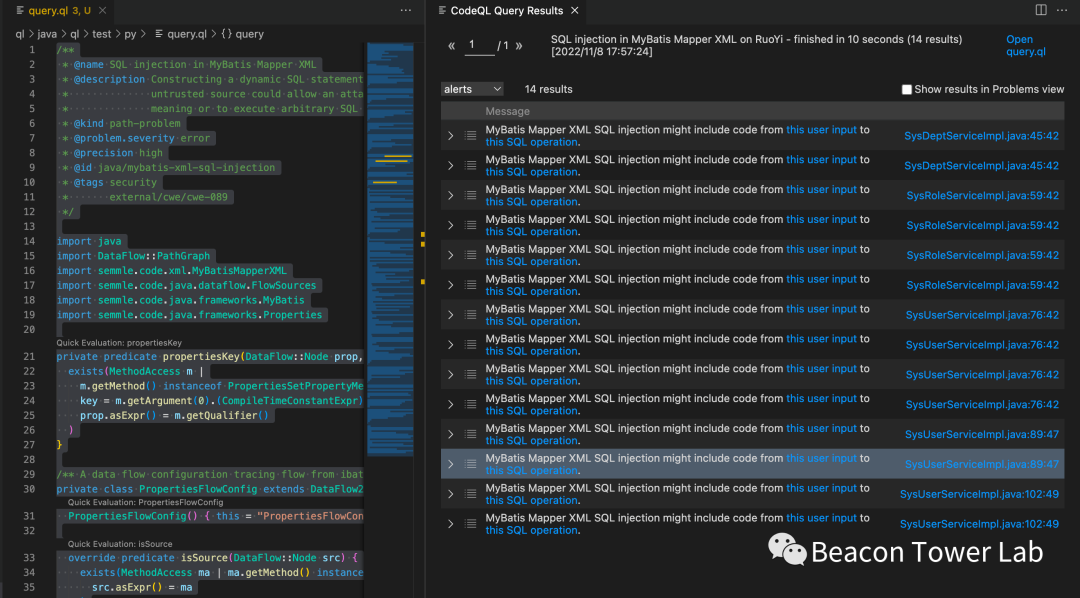Close the query.ql editor tab
The image size is (1080, 598).
pyautogui.click(x=103, y=10)
